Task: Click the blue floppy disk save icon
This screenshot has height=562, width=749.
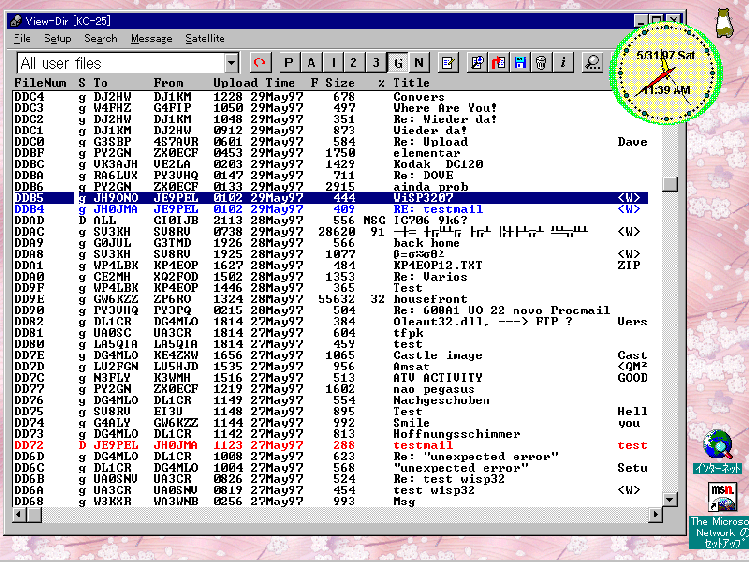Action: pyautogui.click(x=520, y=63)
